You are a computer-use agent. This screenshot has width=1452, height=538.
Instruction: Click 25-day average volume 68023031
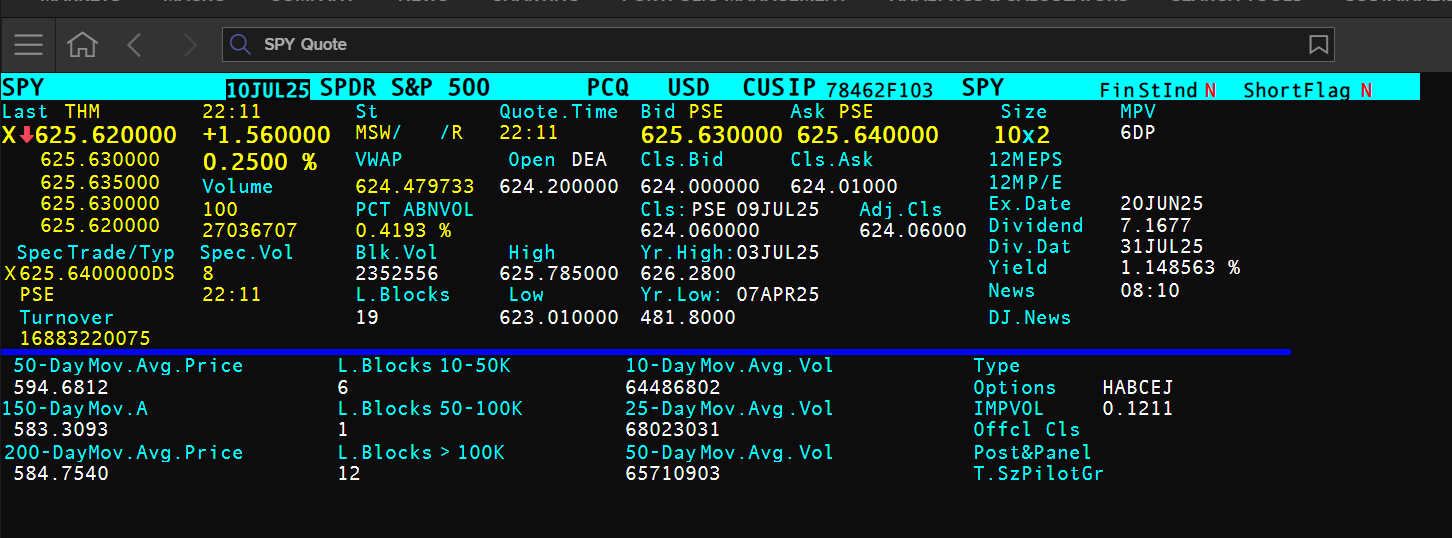673,431
